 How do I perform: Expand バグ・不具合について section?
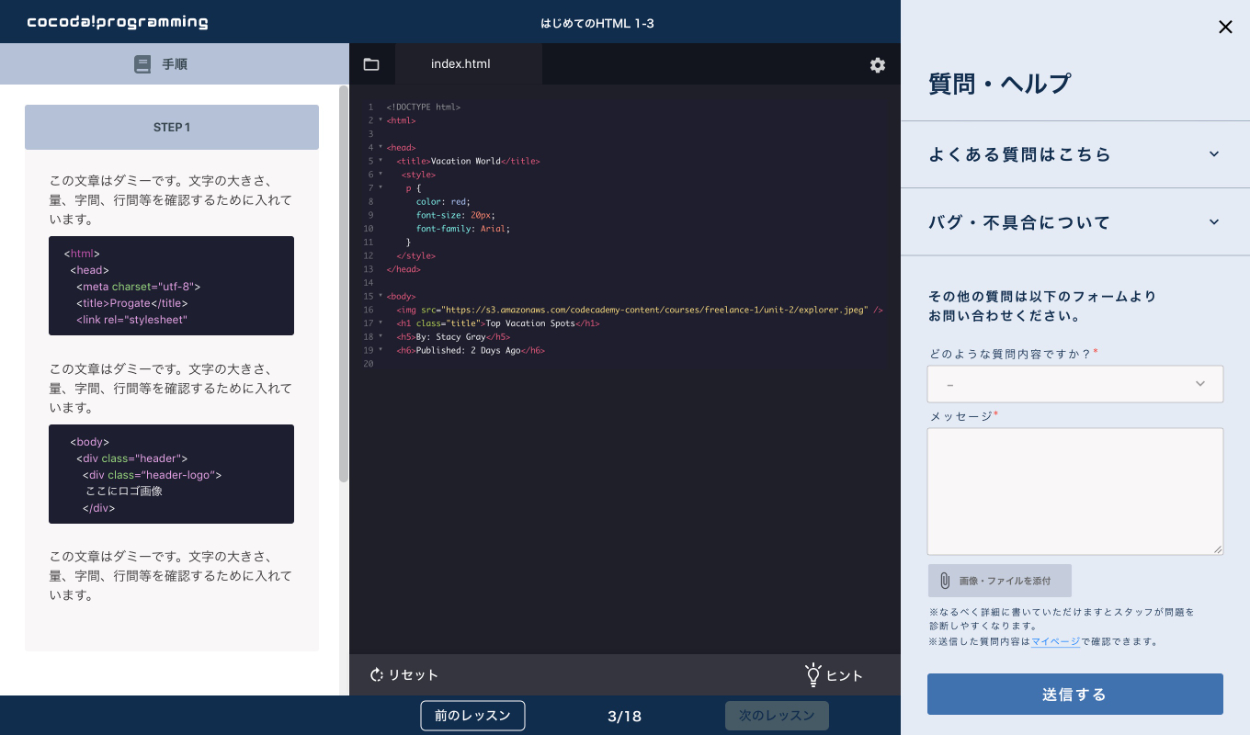(1075, 222)
